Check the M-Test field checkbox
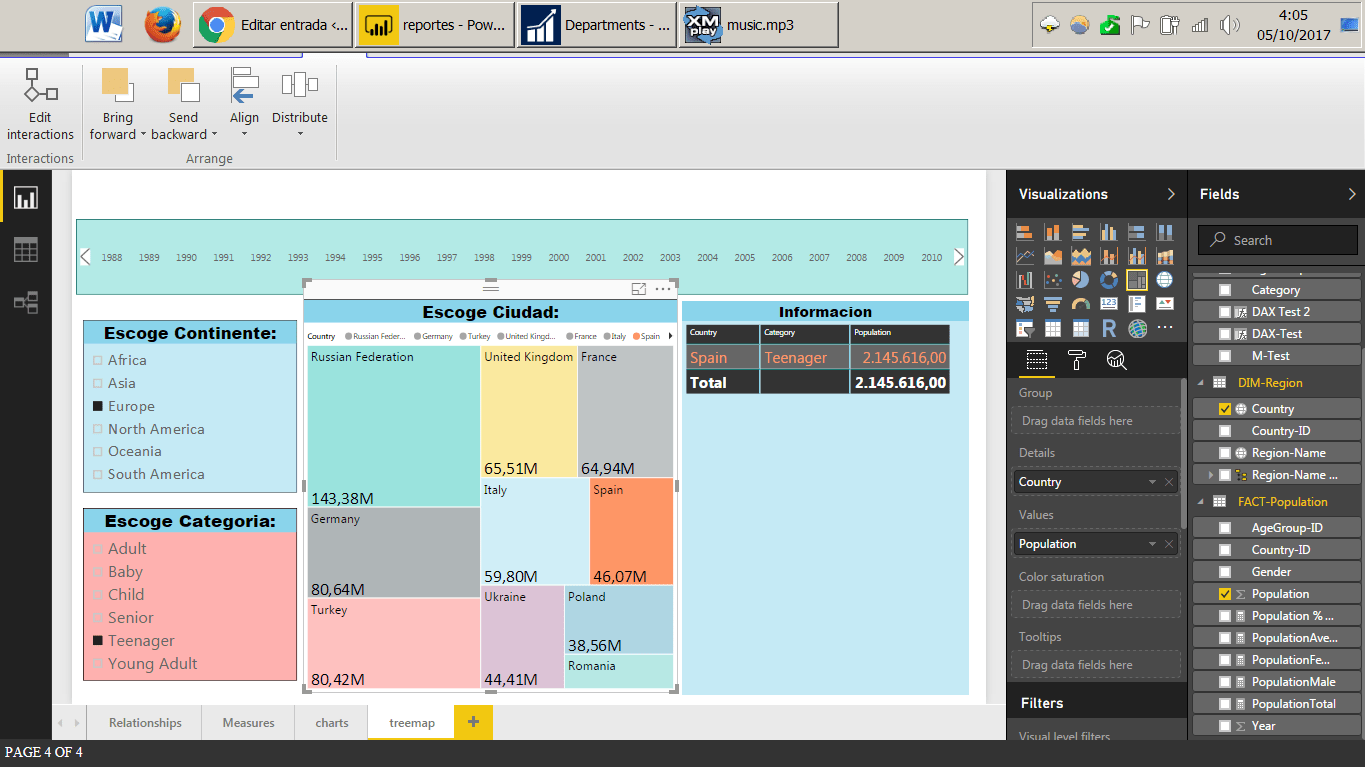This screenshot has width=1365, height=767. pyautogui.click(x=1225, y=356)
